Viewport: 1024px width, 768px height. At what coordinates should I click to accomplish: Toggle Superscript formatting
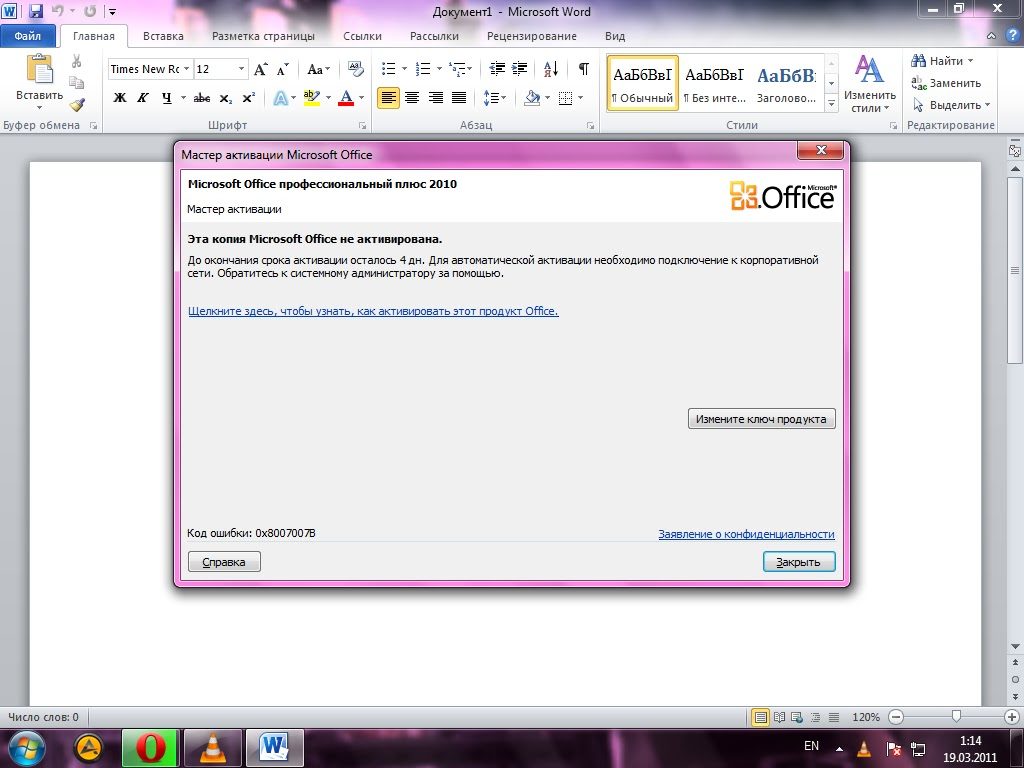click(248, 98)
